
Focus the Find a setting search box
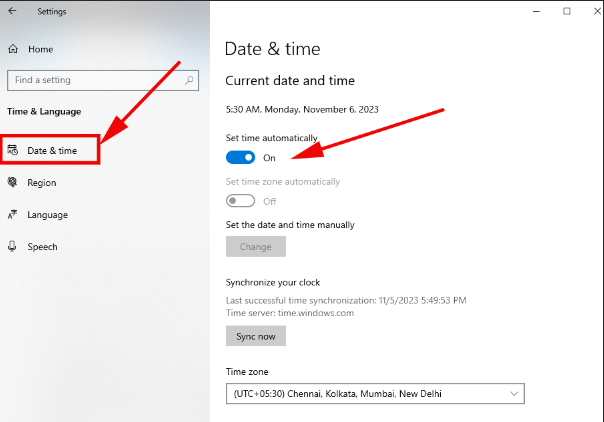(x=103, y=80)
